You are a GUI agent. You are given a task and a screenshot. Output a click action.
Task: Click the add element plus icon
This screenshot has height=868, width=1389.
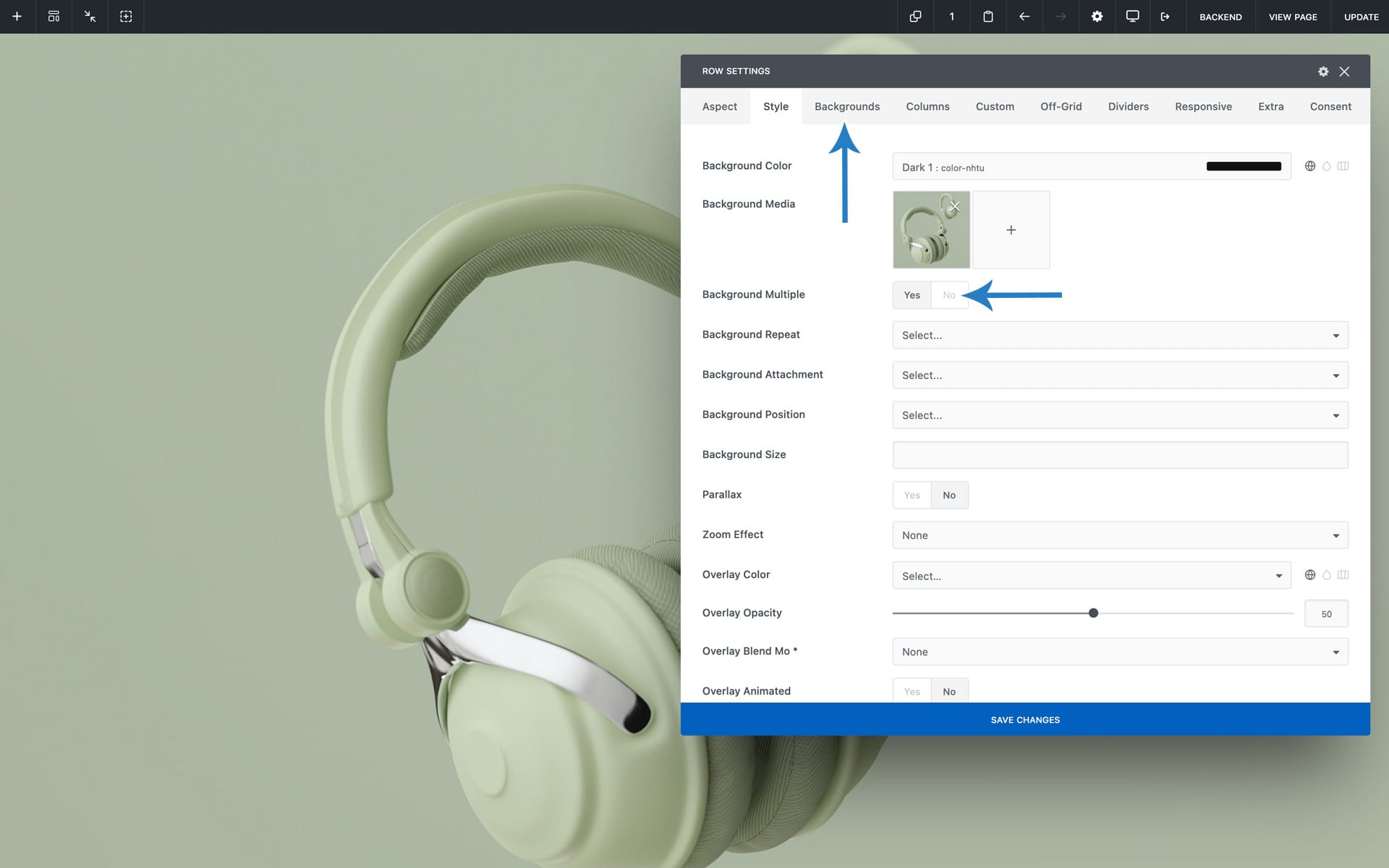(17, 16)
